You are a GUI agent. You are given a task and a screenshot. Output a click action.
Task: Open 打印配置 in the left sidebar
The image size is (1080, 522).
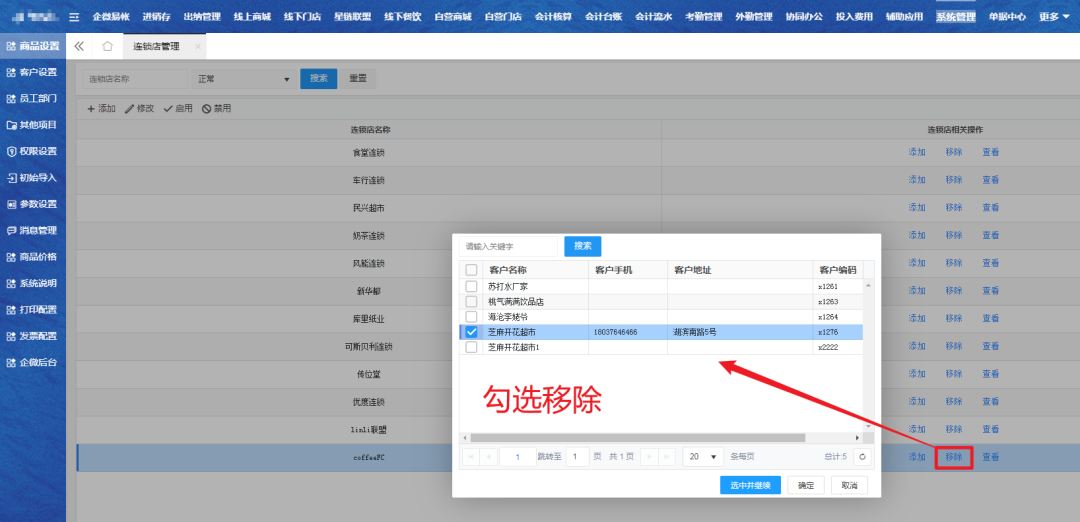tap(33, 309)
